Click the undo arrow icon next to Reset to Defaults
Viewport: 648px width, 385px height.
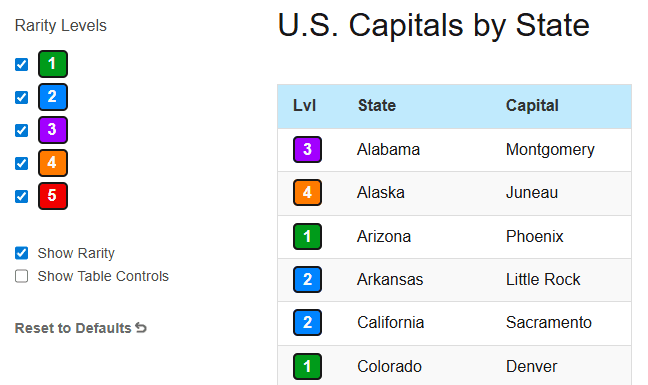tap(141, 328)
